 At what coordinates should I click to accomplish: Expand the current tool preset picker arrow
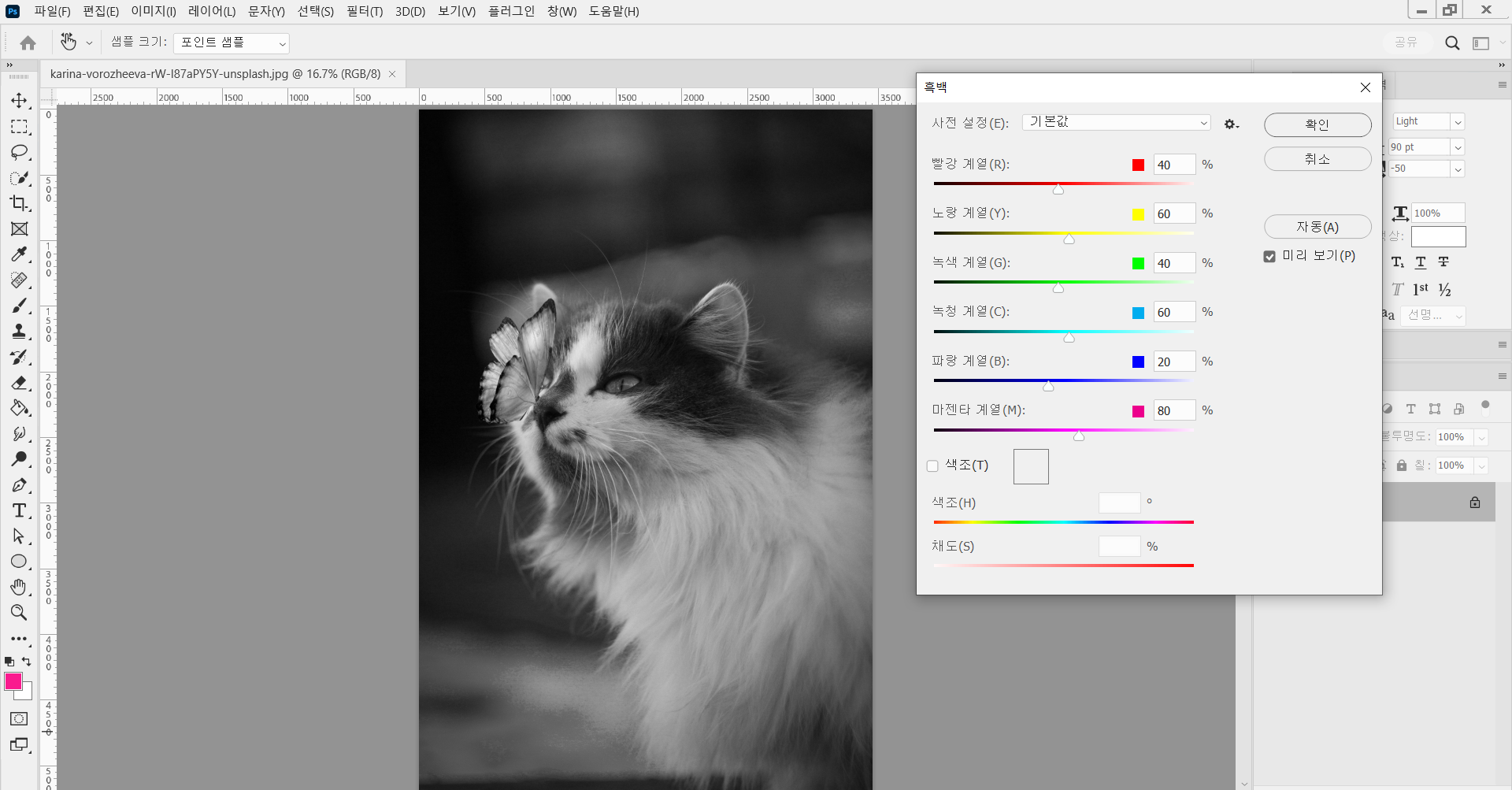point(89,43)
